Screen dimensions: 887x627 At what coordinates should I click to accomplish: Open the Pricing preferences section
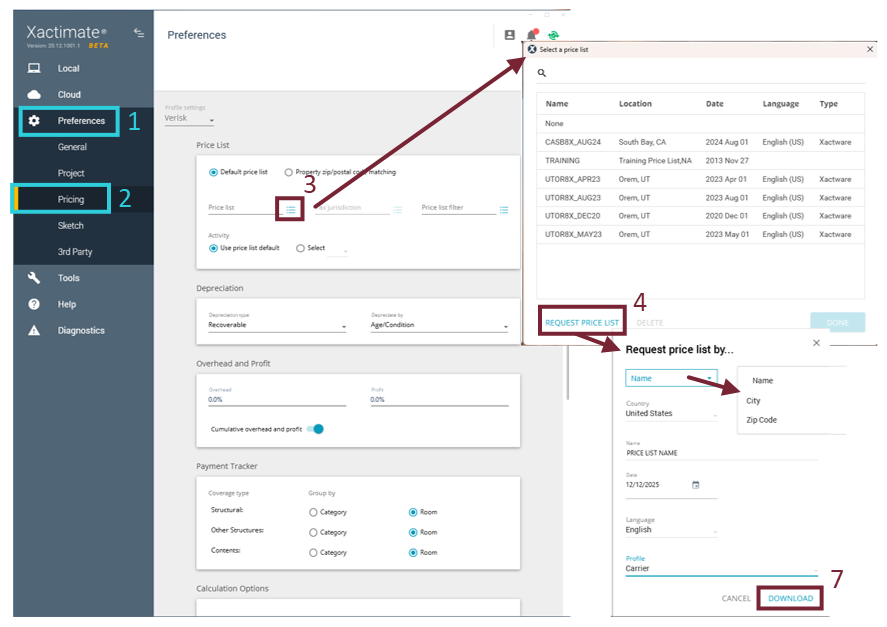coord(71,199)
